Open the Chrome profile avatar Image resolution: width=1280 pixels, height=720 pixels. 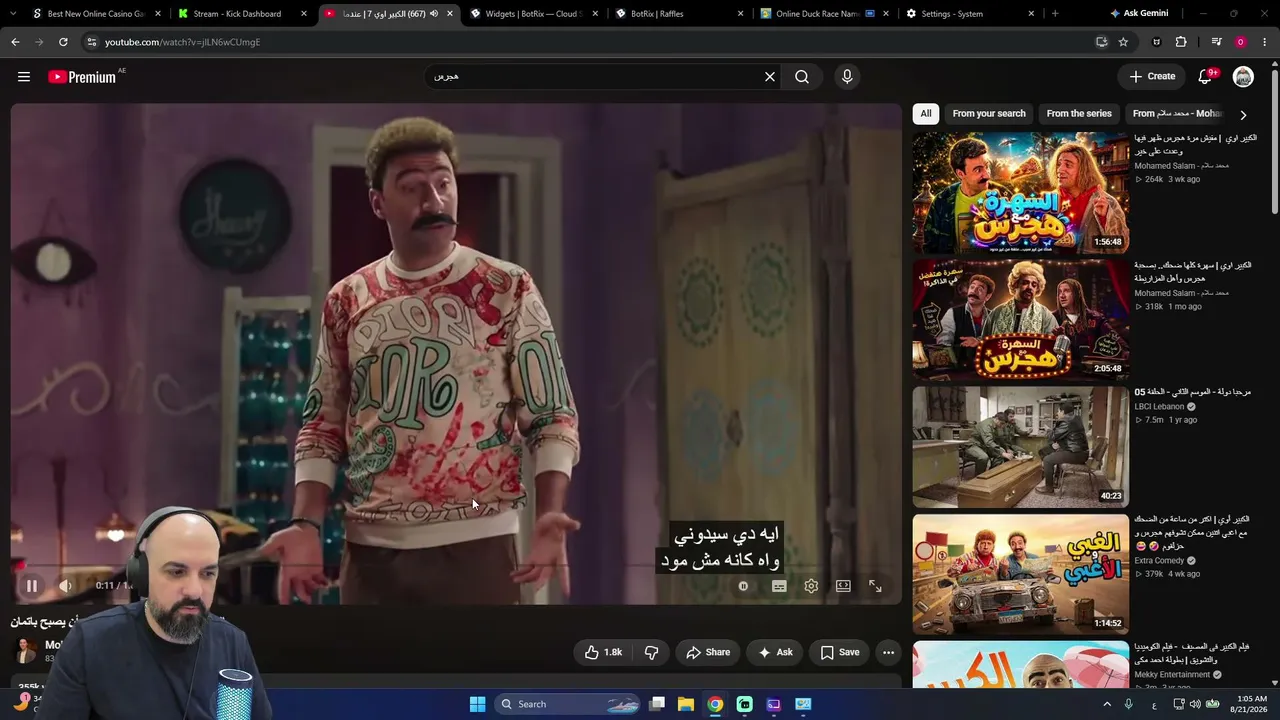click(1241, 42)
